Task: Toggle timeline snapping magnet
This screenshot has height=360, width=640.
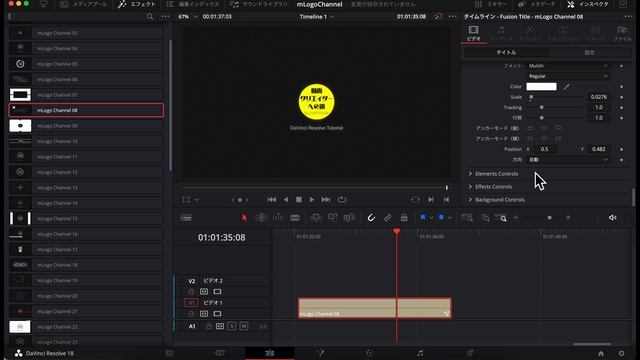Action: [371, 218]
